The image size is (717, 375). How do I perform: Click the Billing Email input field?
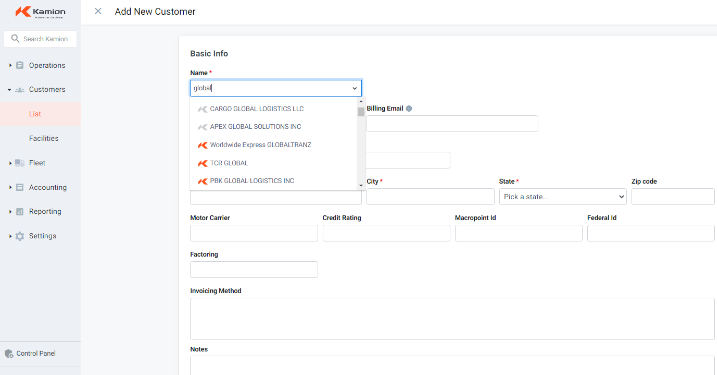click(452, 123)
